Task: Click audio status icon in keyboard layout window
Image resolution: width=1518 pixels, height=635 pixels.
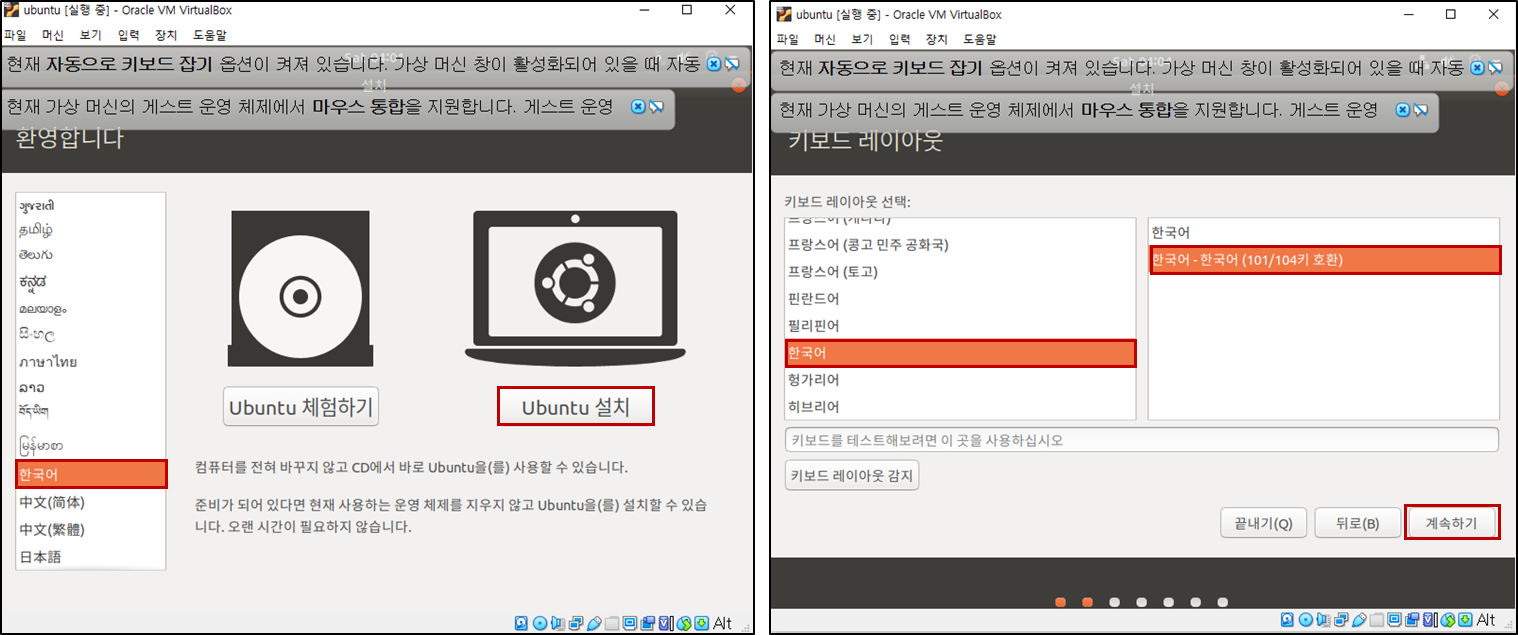Action: click(1322, 622)
